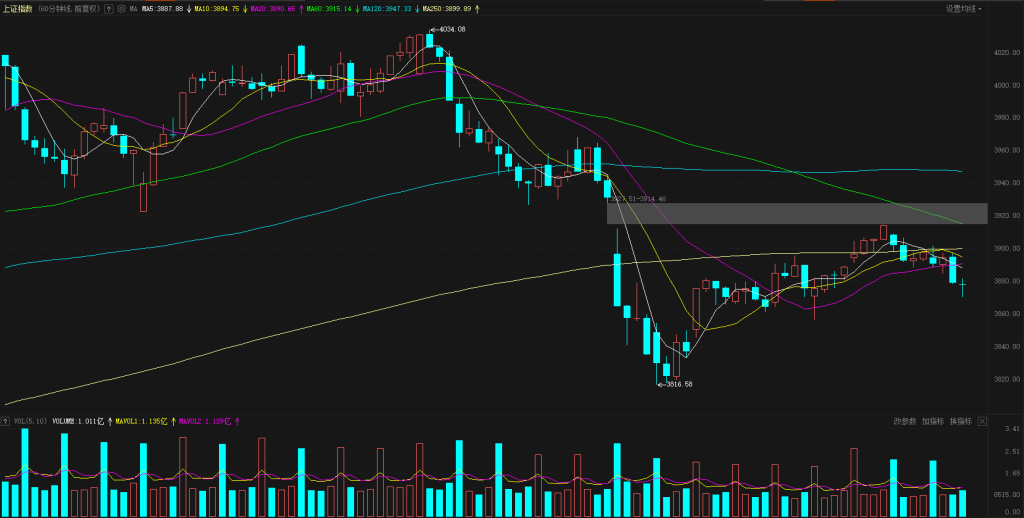Click the help question mark icon
Image resolution: width=1024 pixels, height=518 pixels.
pos(108,9)
